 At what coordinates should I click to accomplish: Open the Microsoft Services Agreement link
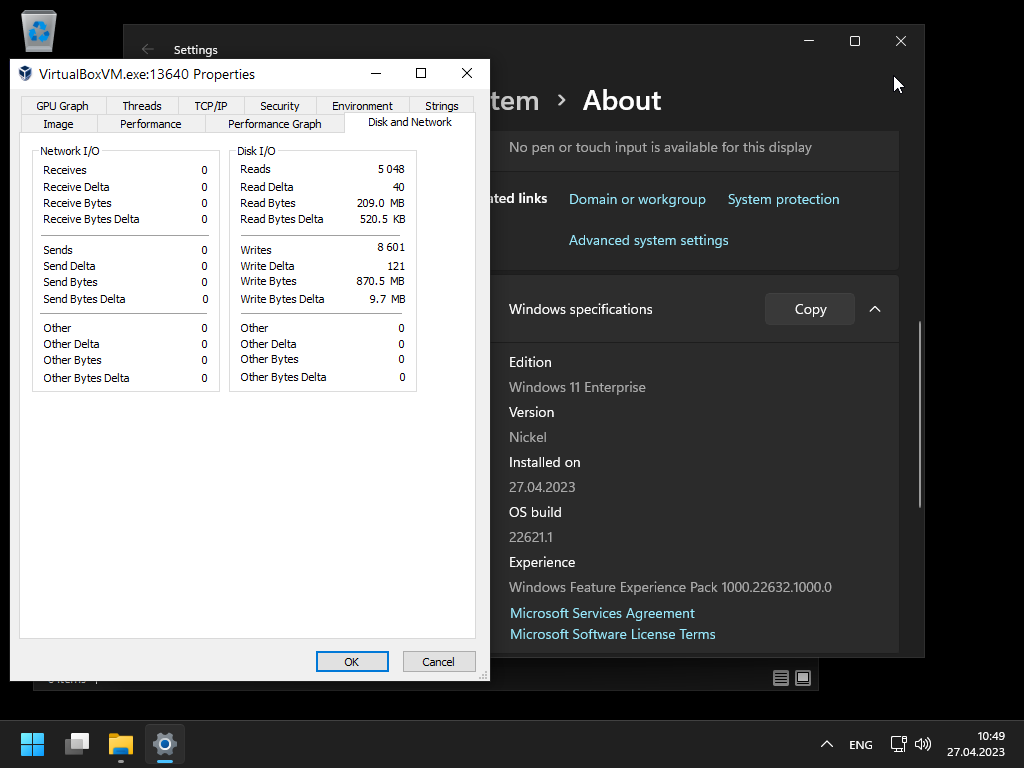pyautogui.click(x=601, y=613)
